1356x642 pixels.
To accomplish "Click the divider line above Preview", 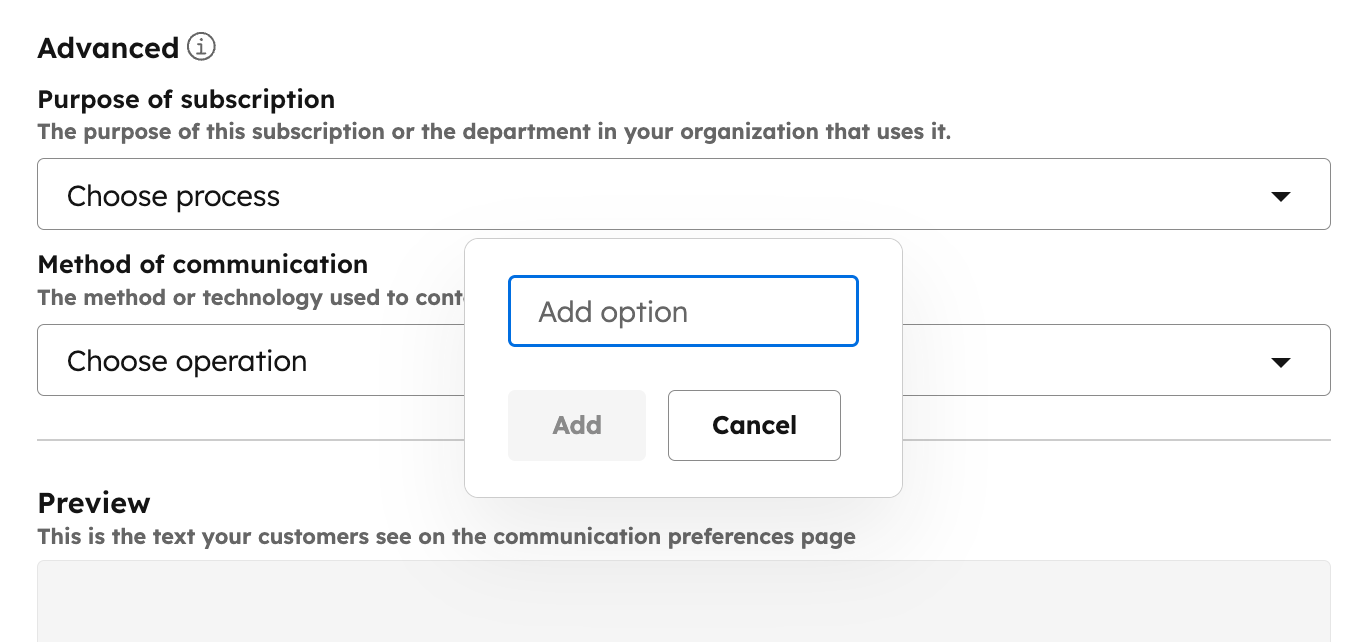I will 250,440.
